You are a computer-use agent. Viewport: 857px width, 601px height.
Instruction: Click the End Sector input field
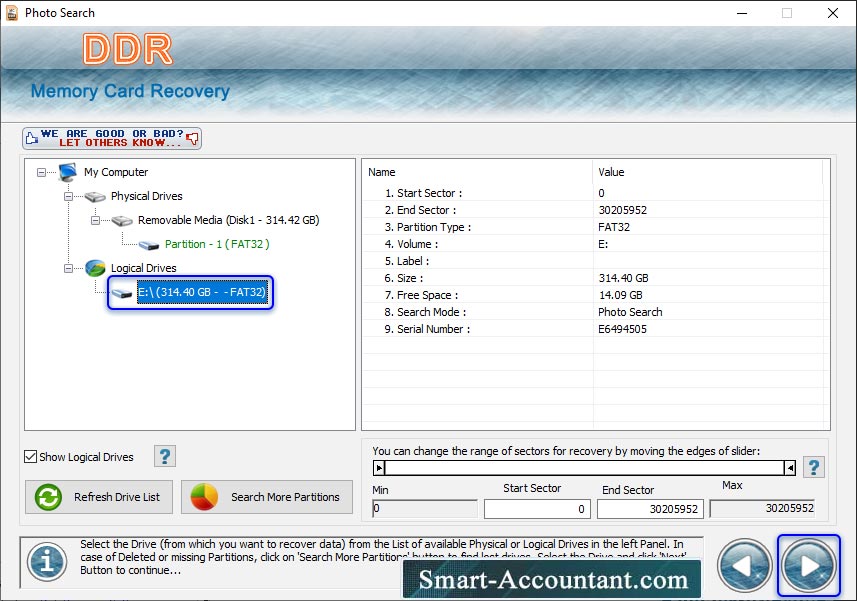tap(650, 509)
